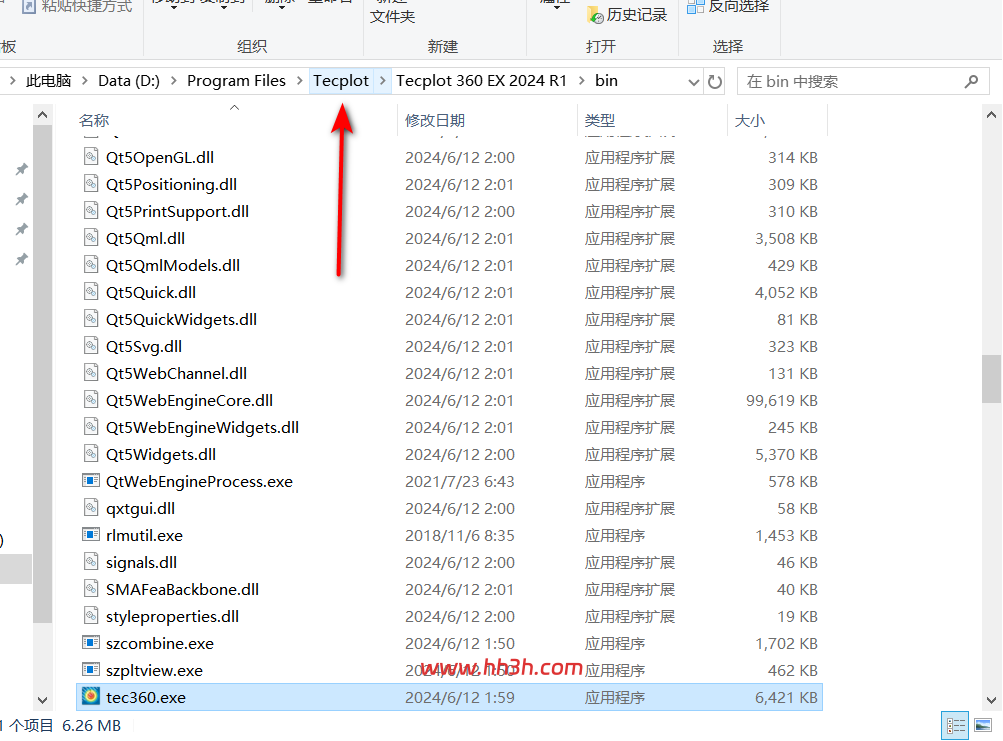Navigate to Data (D:) in breadcrumb
Image resolution: width=1003 pixels, height=741 pixels.
[129, 81]
